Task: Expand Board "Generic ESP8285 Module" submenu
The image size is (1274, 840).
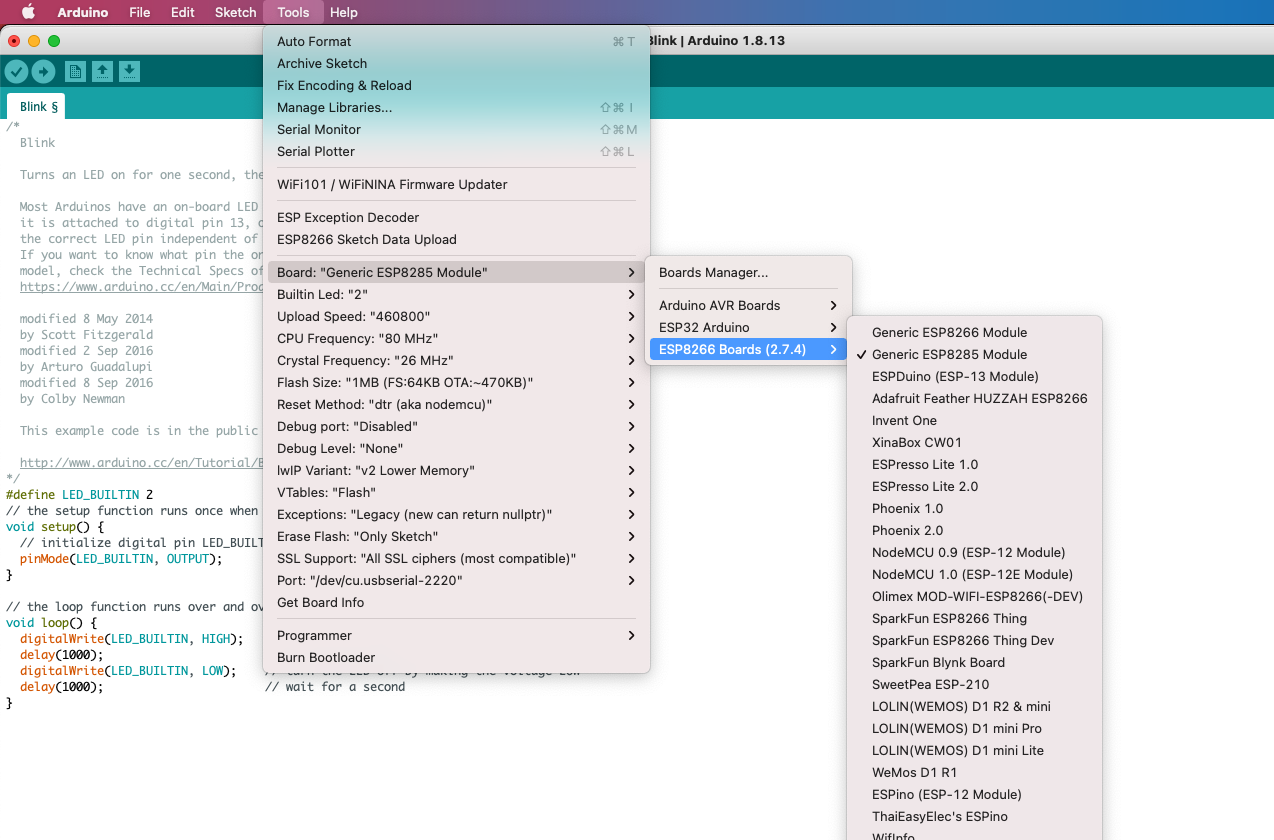Action: pos(456,272)
